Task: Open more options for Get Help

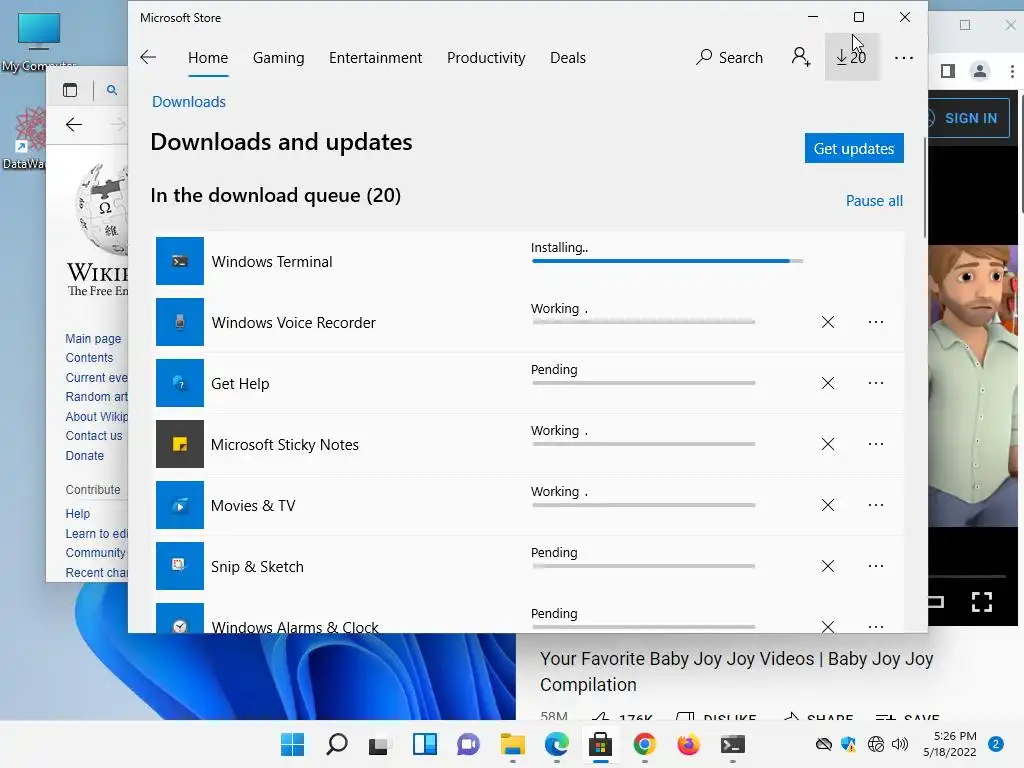Action: (876, 383)
